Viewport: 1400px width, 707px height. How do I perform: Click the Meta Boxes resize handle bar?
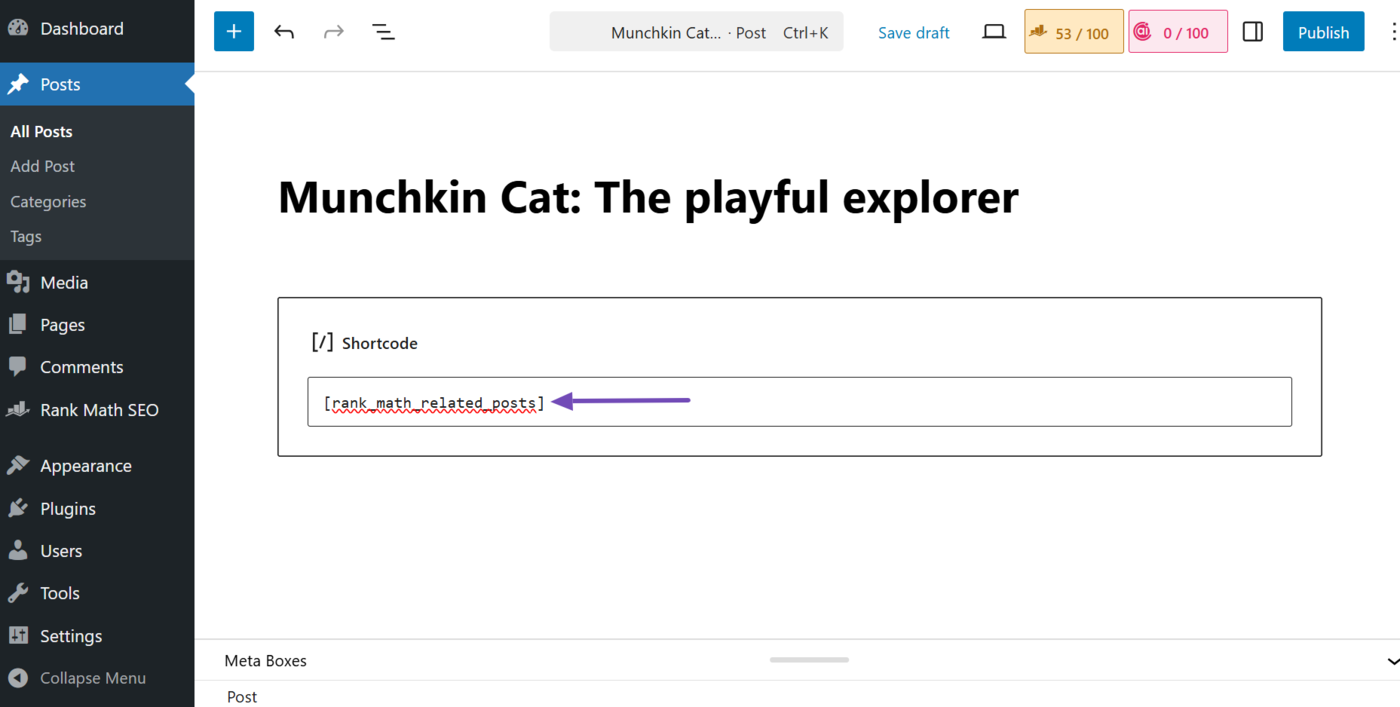[x=808, y=660]
